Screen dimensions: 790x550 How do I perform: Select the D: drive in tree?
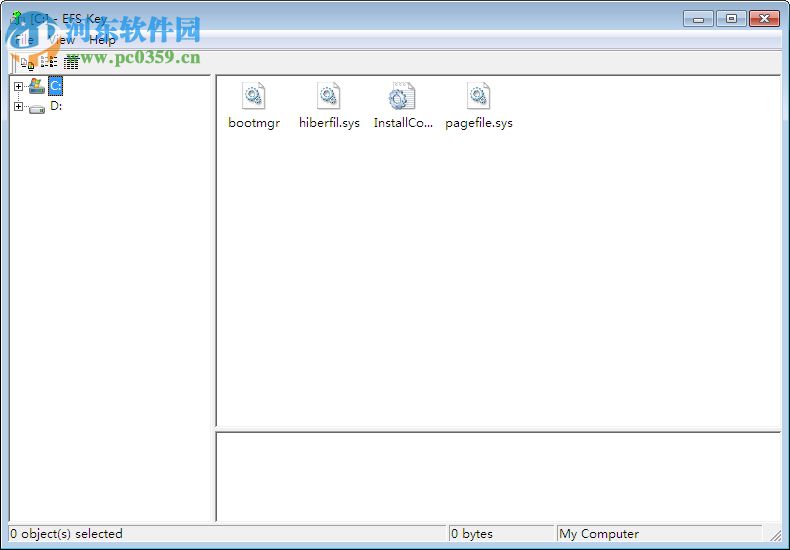(x=56, y=106)
